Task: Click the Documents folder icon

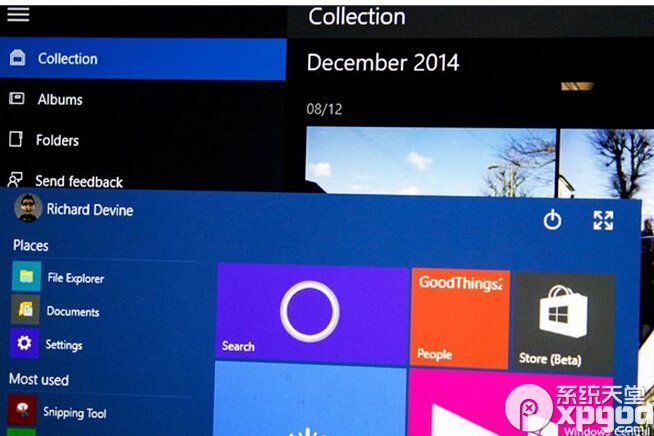Action: (25, 310)
